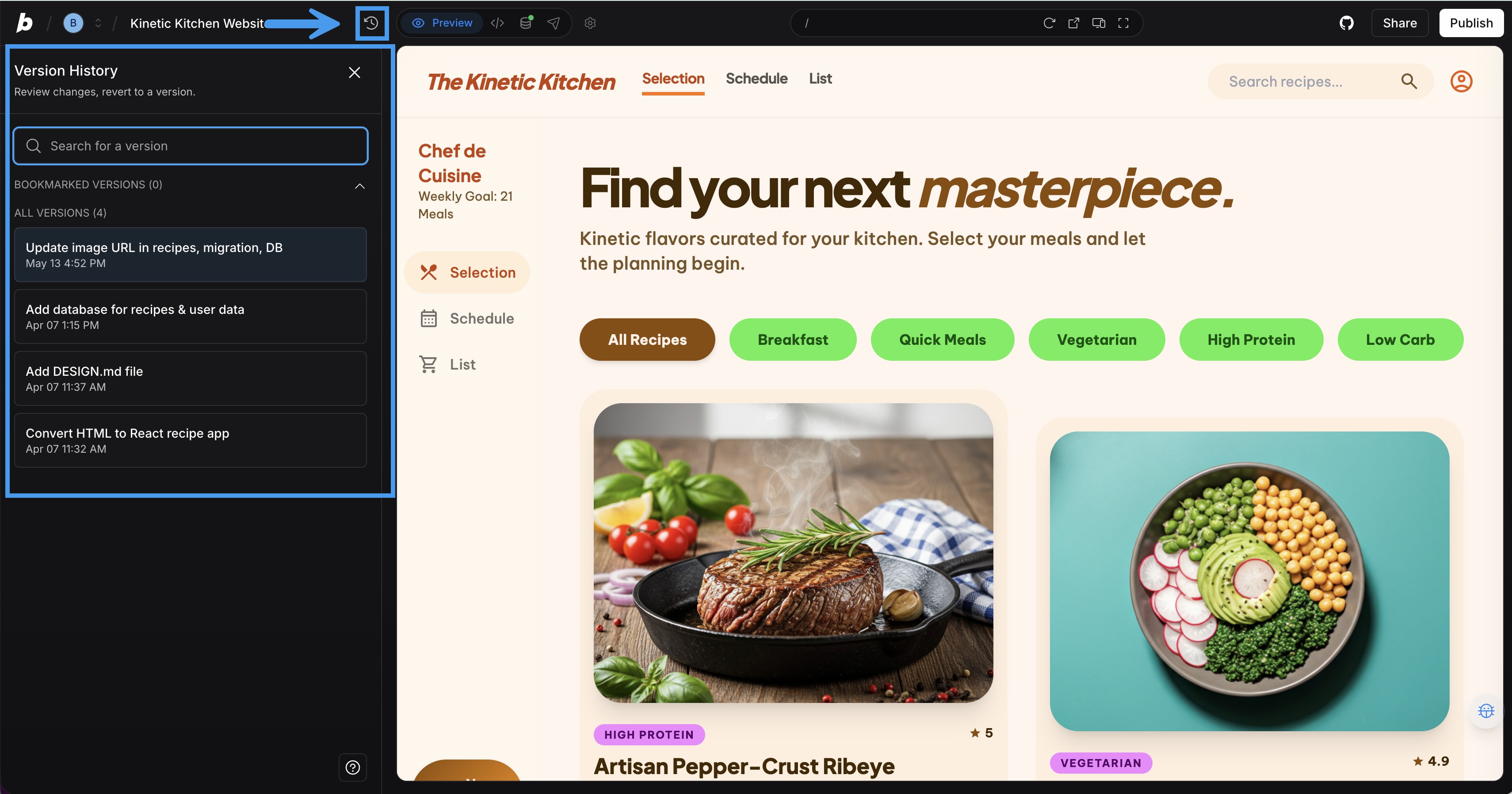This screenshot has height=794, width=1512.
Task: Filter by Low Carb
Action: 1401,339
